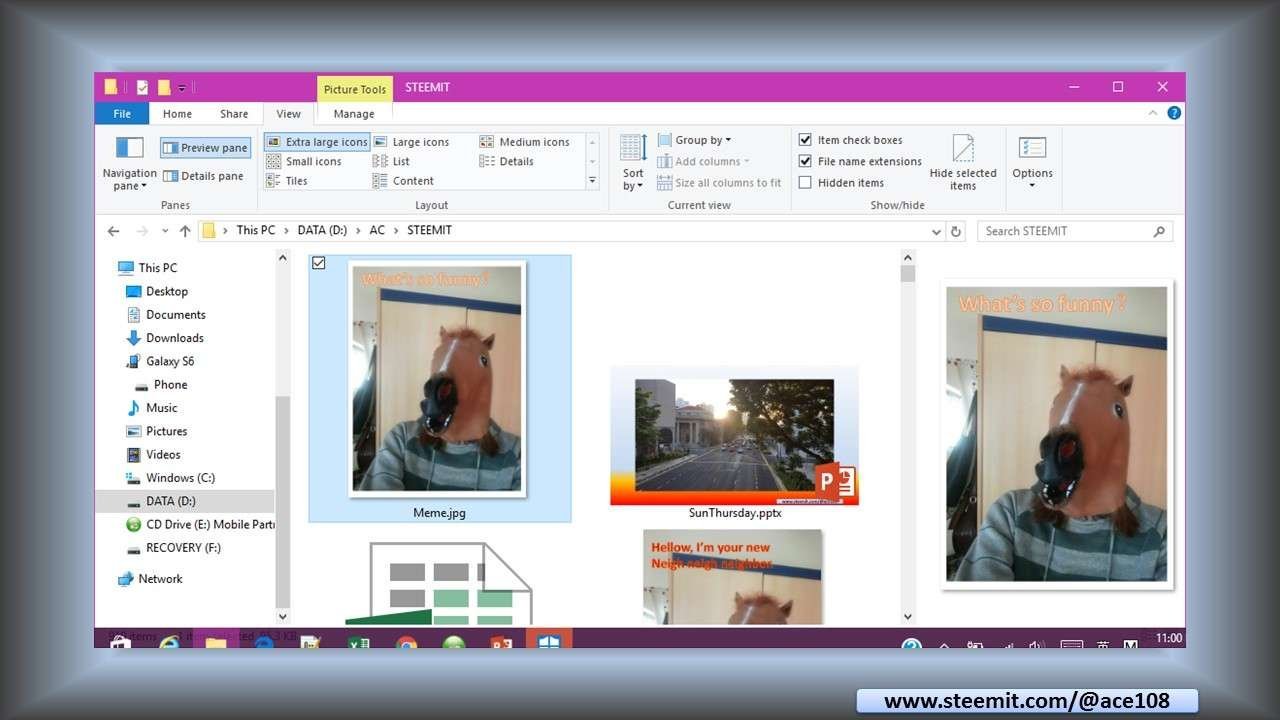The width and height of the screenshot is (1280, 720).
Task: Choose the Content layout option
Action: (404, 181)
